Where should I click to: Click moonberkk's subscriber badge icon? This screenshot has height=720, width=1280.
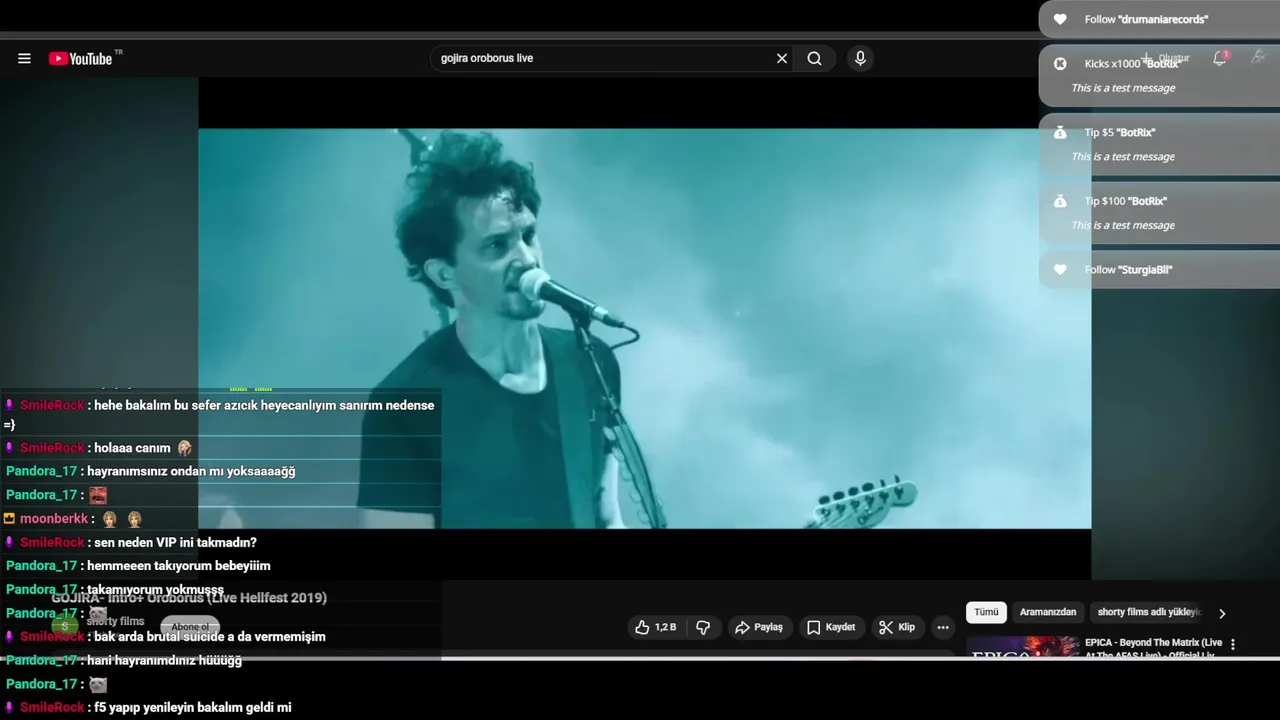pyautogui.click(x=9, y=519)
